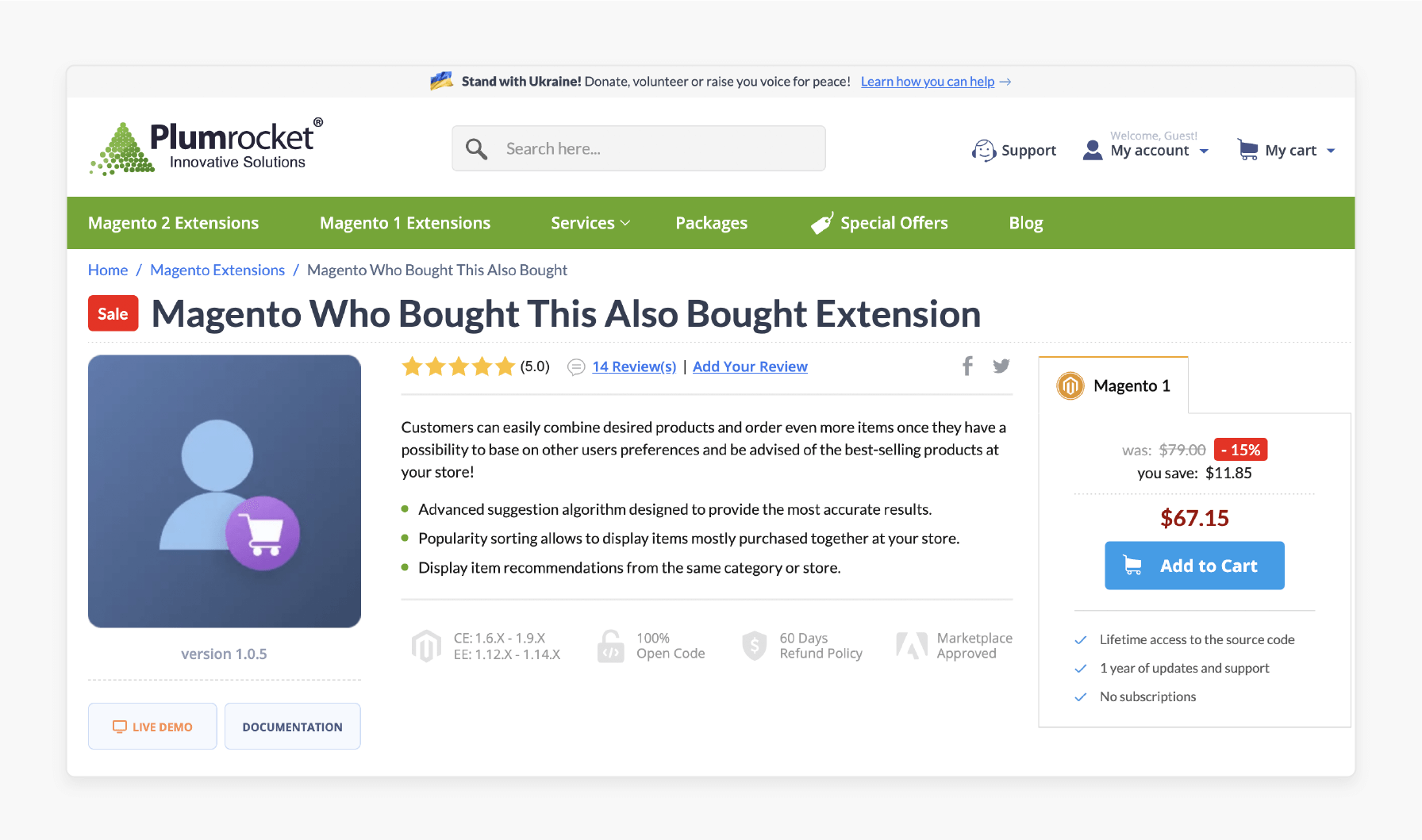
Task: Click the page title heading
Action: click(x=566, y=313)
